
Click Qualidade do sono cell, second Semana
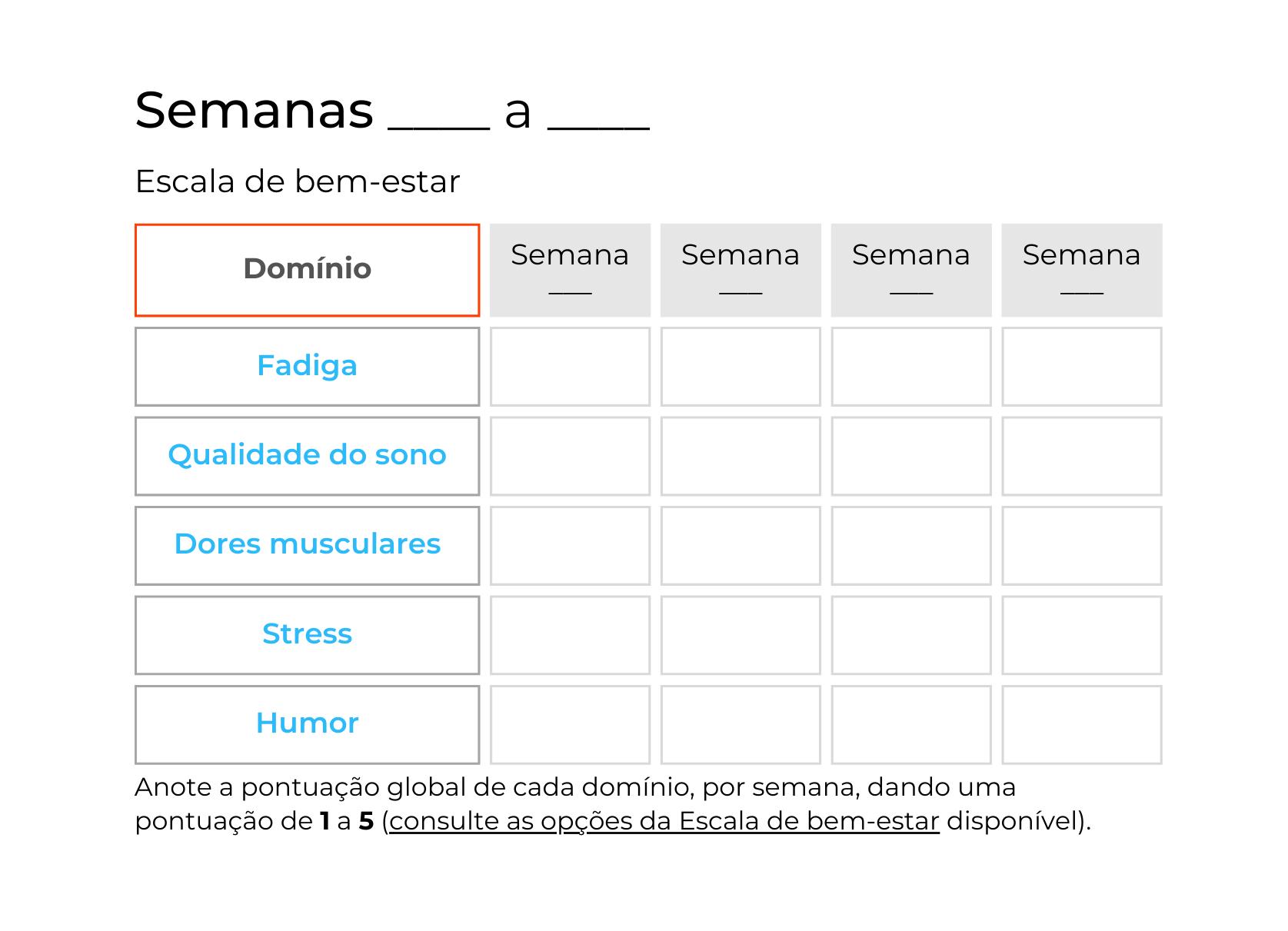click(741, 456)
